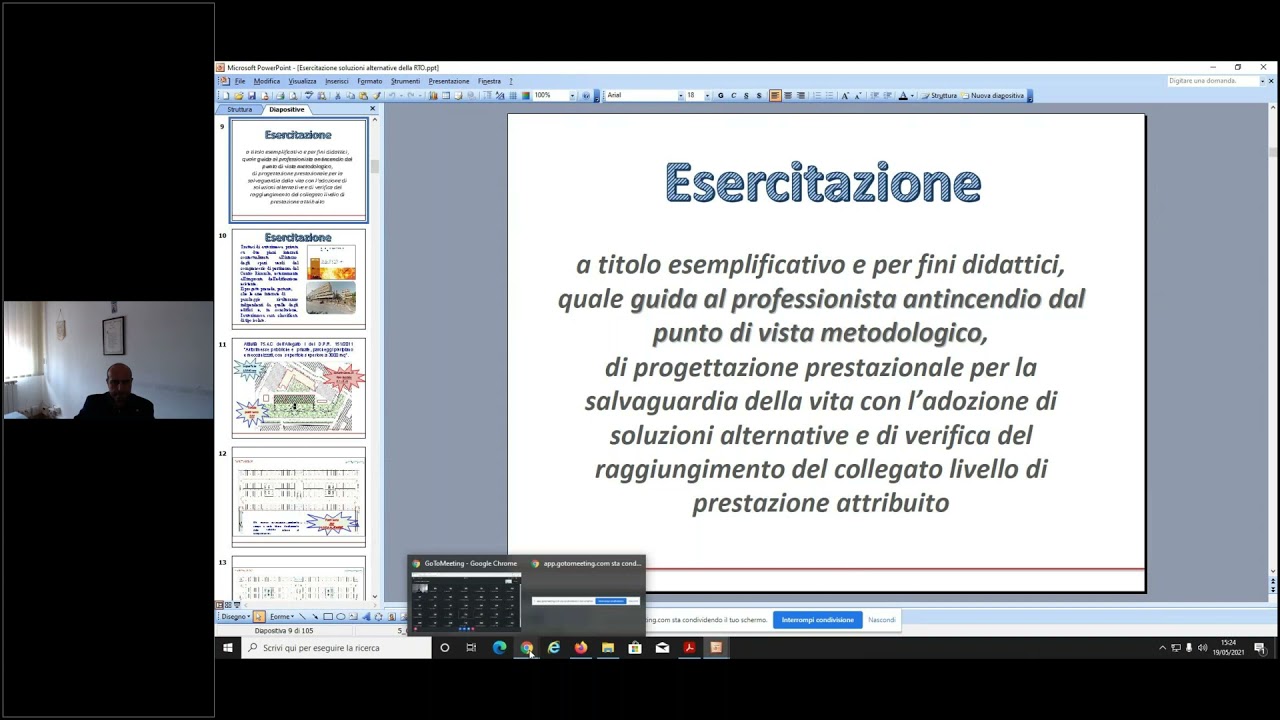
Task: Select the Oval drawing tool
Action: (x=341, y=616)
